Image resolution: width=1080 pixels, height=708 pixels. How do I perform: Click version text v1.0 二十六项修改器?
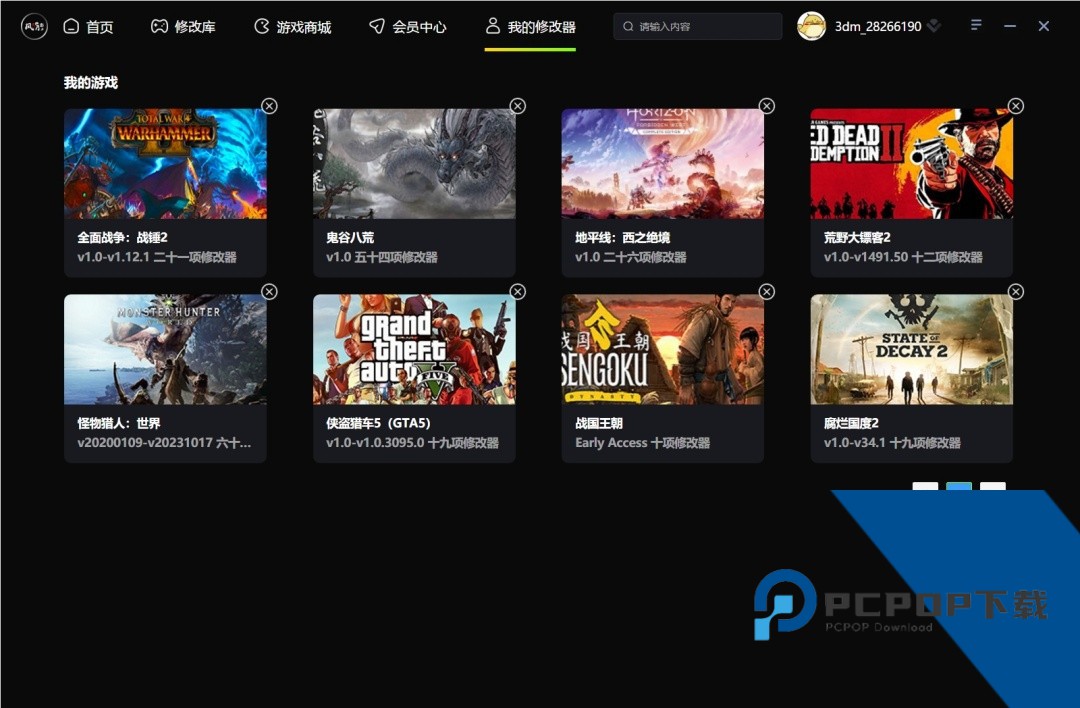pyautogui.click(x=631, y=258)
